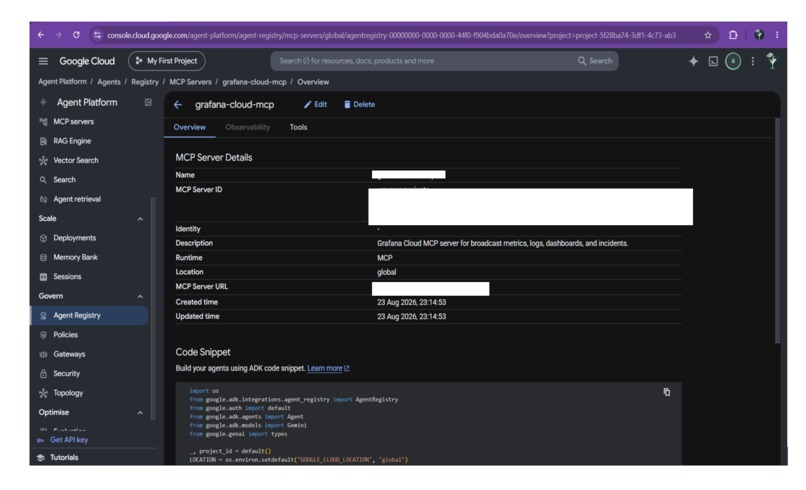Click the browser forward arrow
Image resolution: width=806 pixels, height=490 pixels.
coord(58,35)
